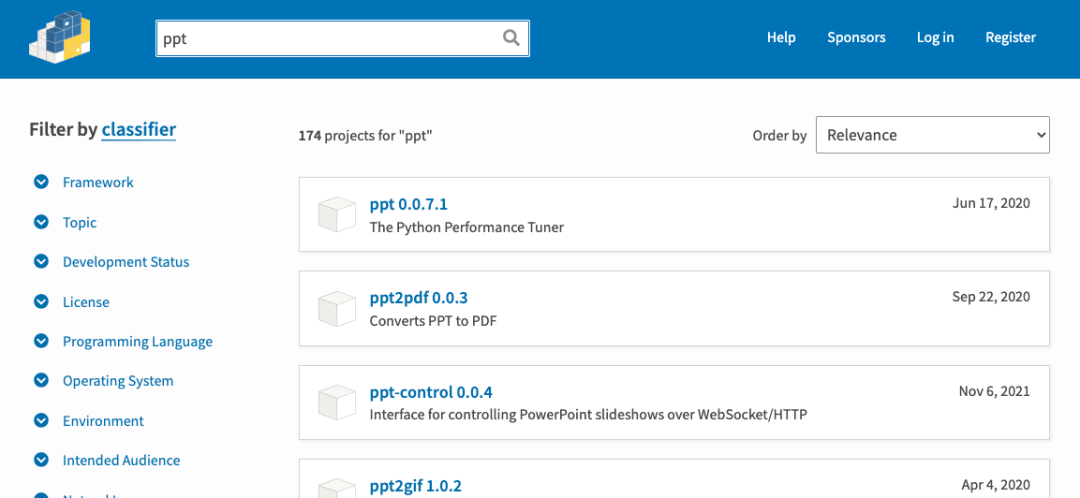Click the cube icon beside ppt2pdf
This screenshot has width=1080, height=498.
pyautogui.click(x=337, y=309)
